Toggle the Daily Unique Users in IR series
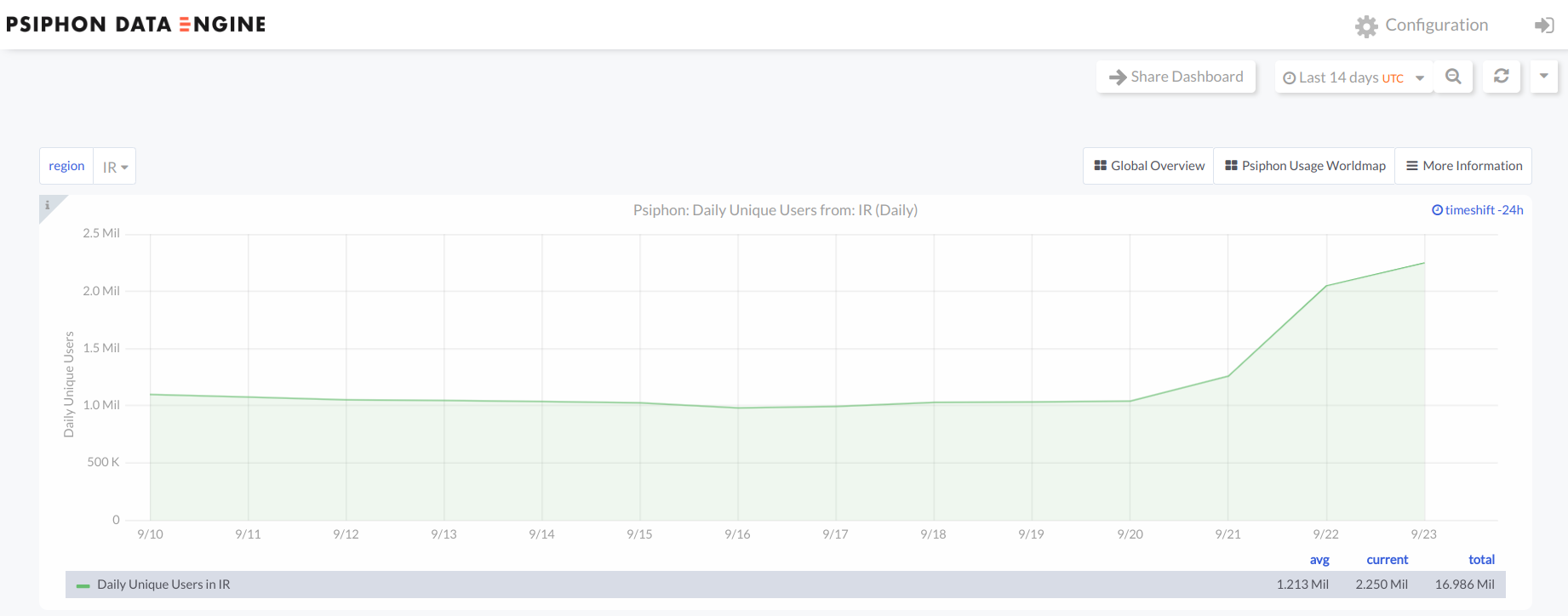 163,585
